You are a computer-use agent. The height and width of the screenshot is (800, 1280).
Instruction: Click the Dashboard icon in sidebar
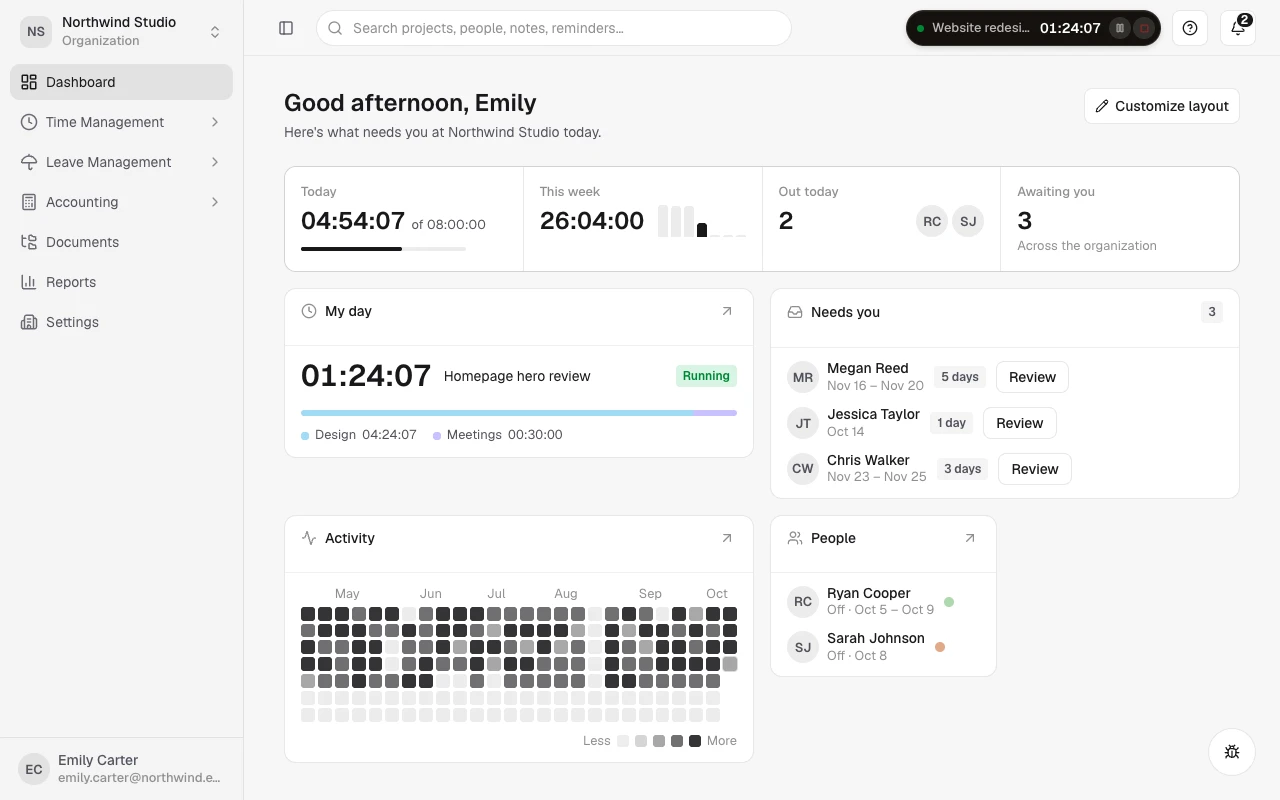tap(29, 82)
